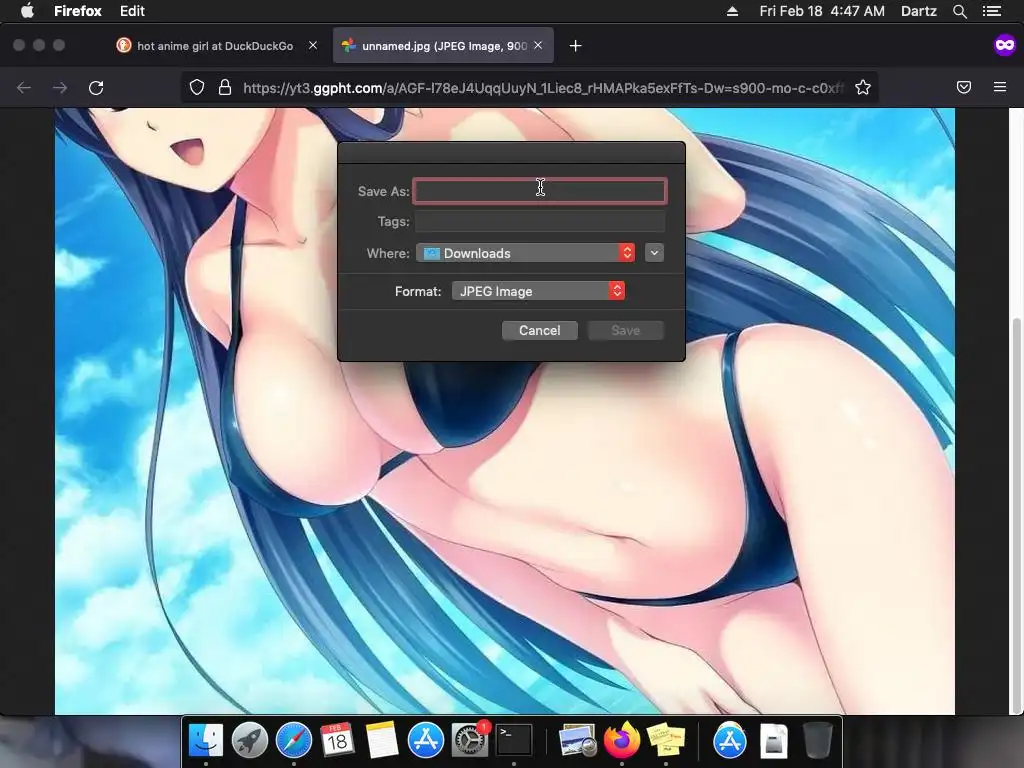Open App Store next to Notes in dock
1024x768 pixels.
click(426, 741)
